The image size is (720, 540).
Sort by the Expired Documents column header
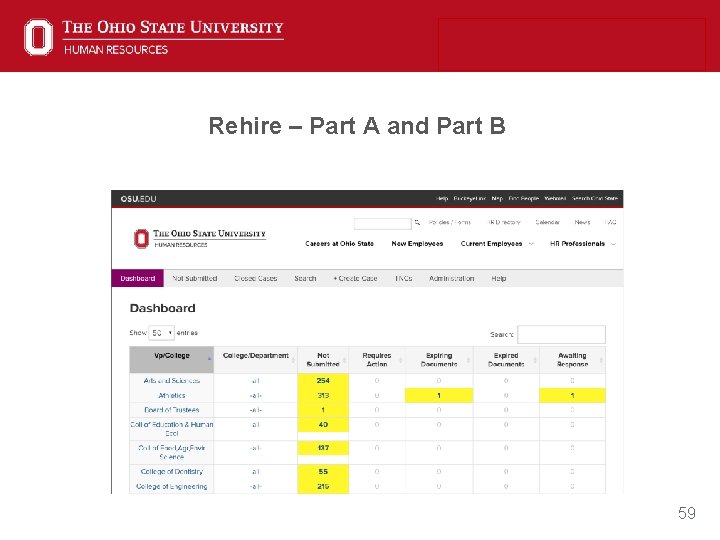coord(506,360)
